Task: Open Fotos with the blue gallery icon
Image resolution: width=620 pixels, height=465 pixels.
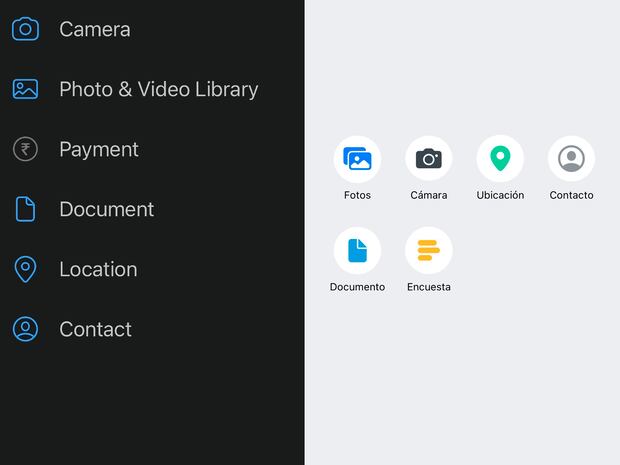Action: 357,159
